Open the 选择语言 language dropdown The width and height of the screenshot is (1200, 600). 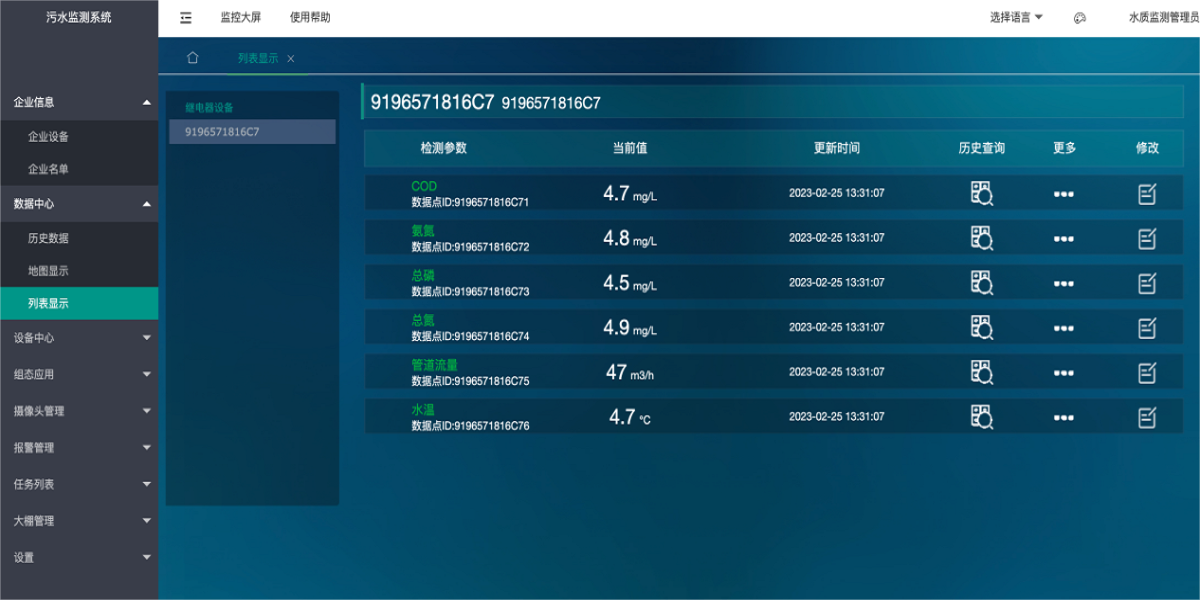(1016, 17)
